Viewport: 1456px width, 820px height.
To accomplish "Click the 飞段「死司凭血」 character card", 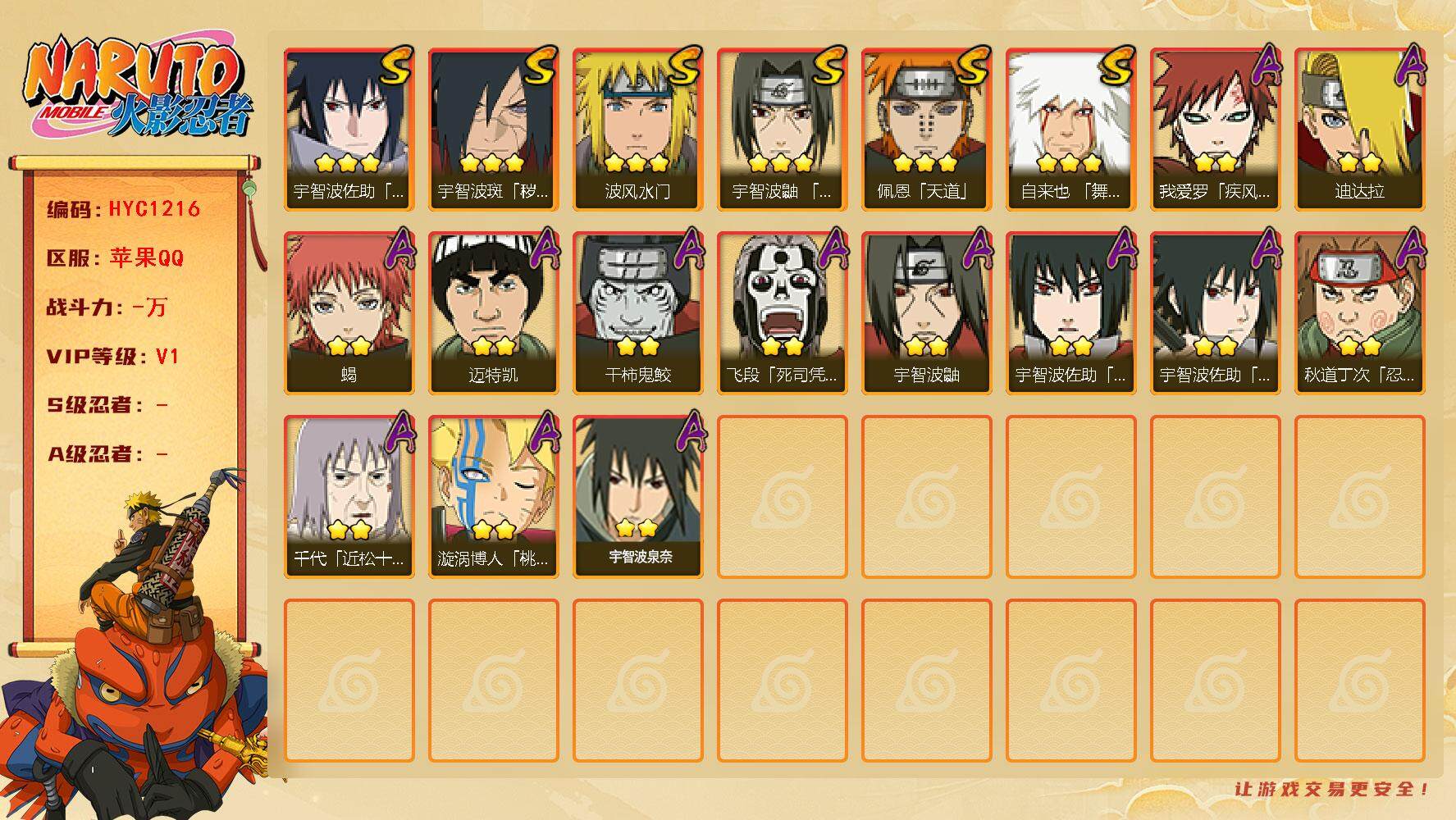I will click(x=782, y=313).
